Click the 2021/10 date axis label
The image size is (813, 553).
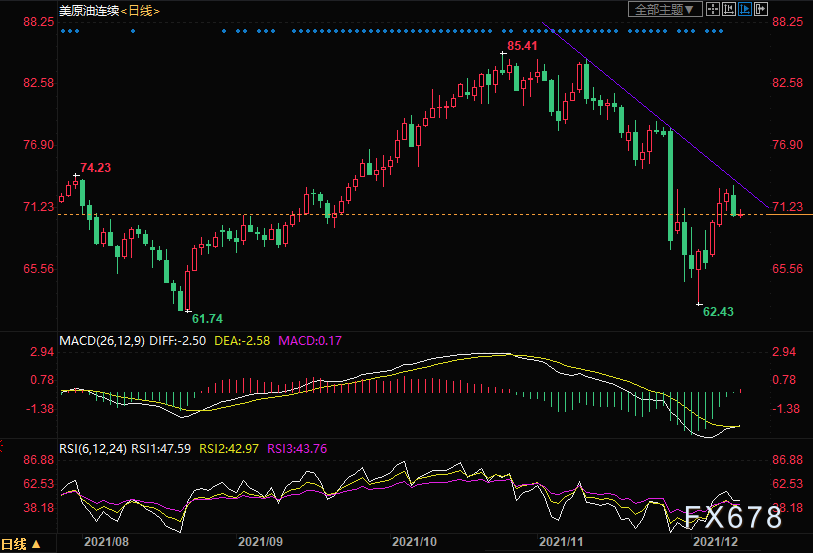click(x=414, y=542)
